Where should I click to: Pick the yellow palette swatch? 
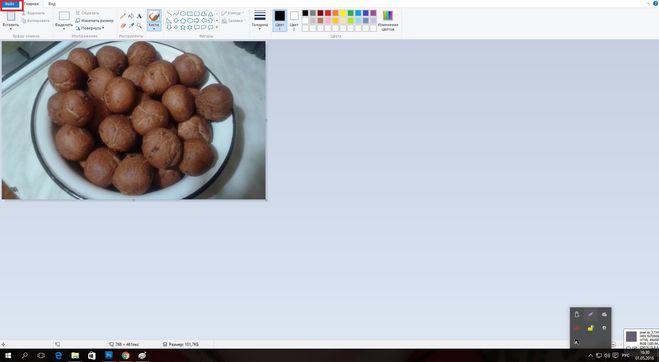click(x=343, y=13)
